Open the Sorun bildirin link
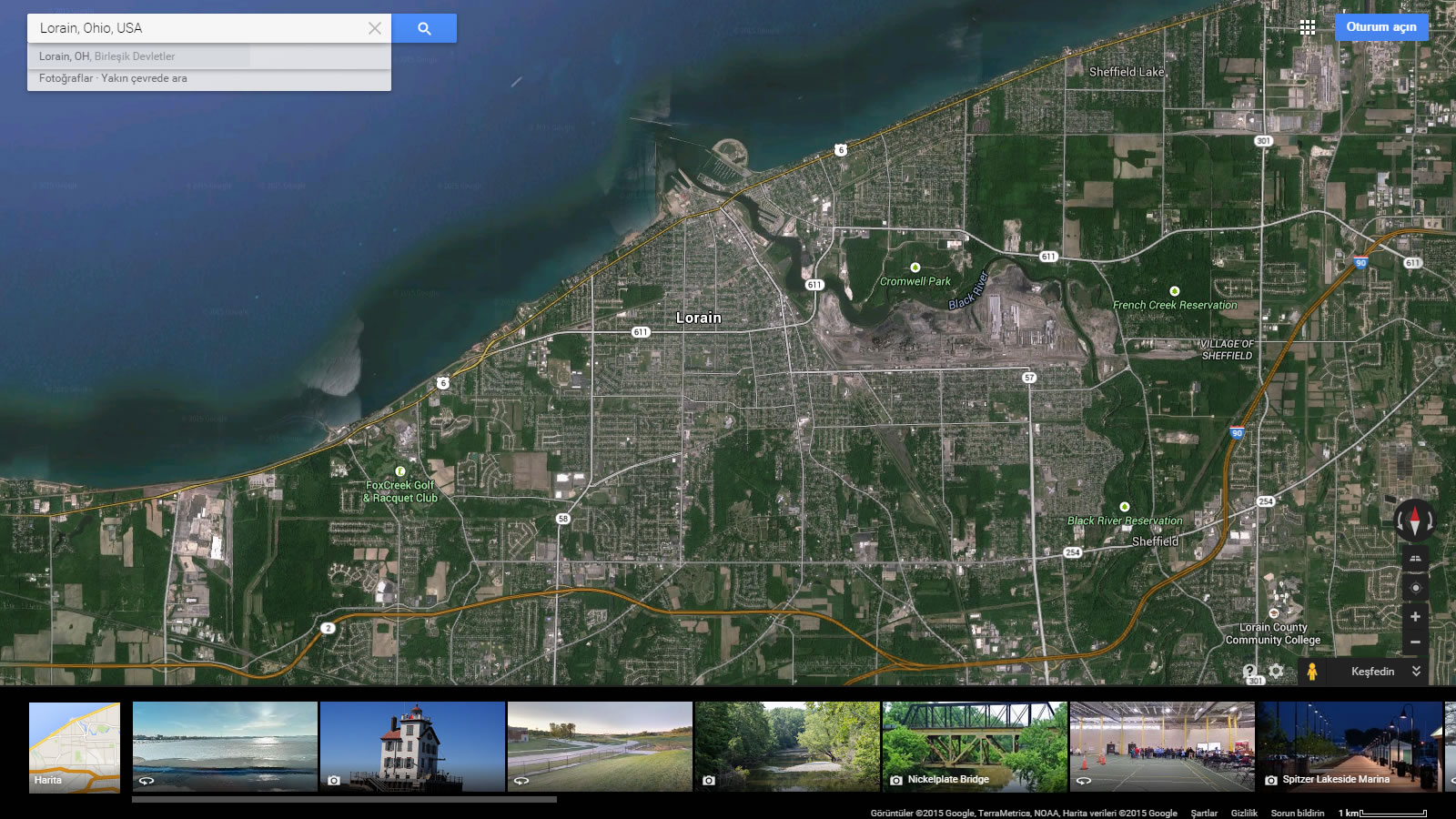The image size is (1456, 819). coord(1297,813)
